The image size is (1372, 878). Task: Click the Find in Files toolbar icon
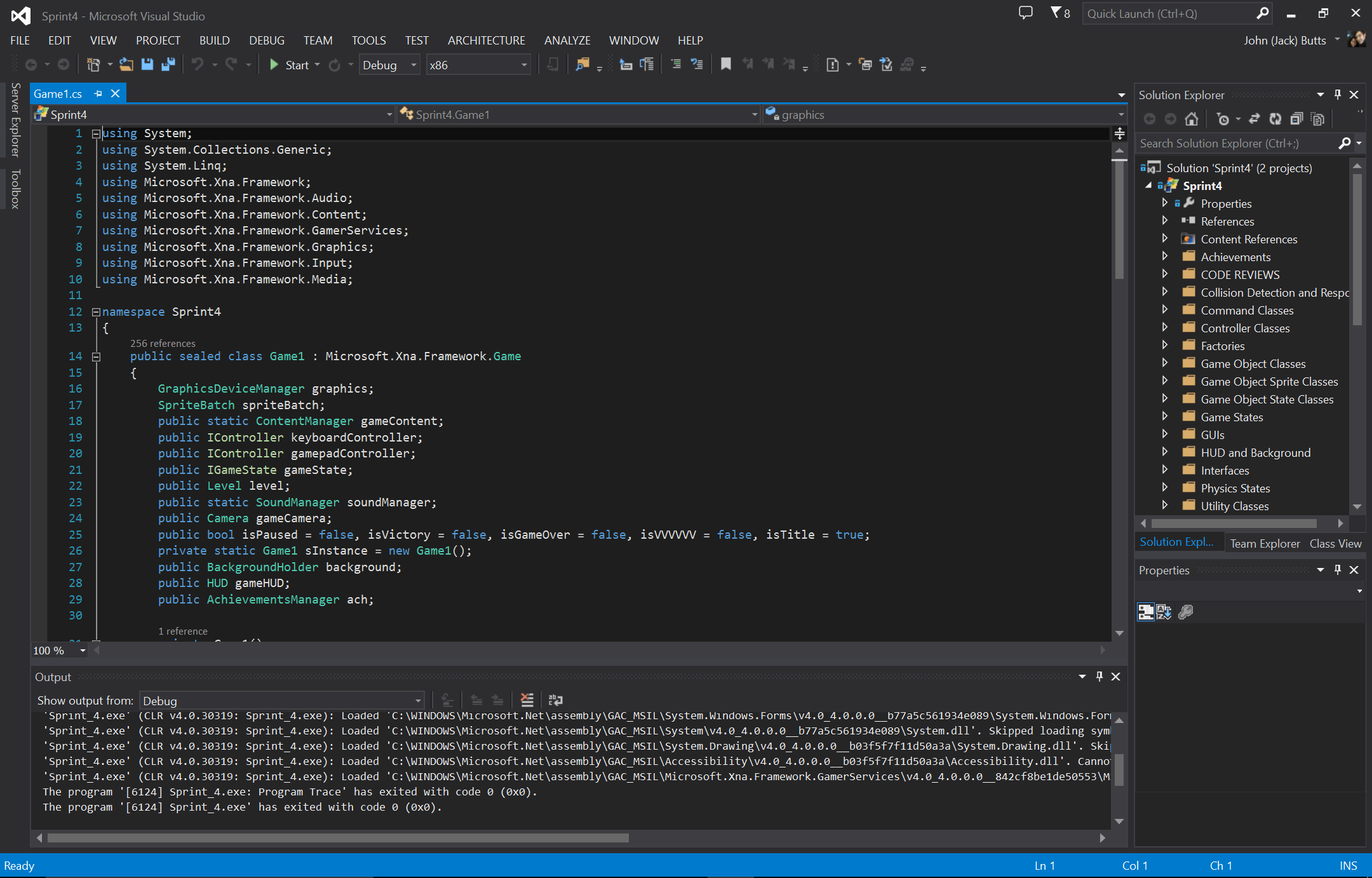click(582, 65)
